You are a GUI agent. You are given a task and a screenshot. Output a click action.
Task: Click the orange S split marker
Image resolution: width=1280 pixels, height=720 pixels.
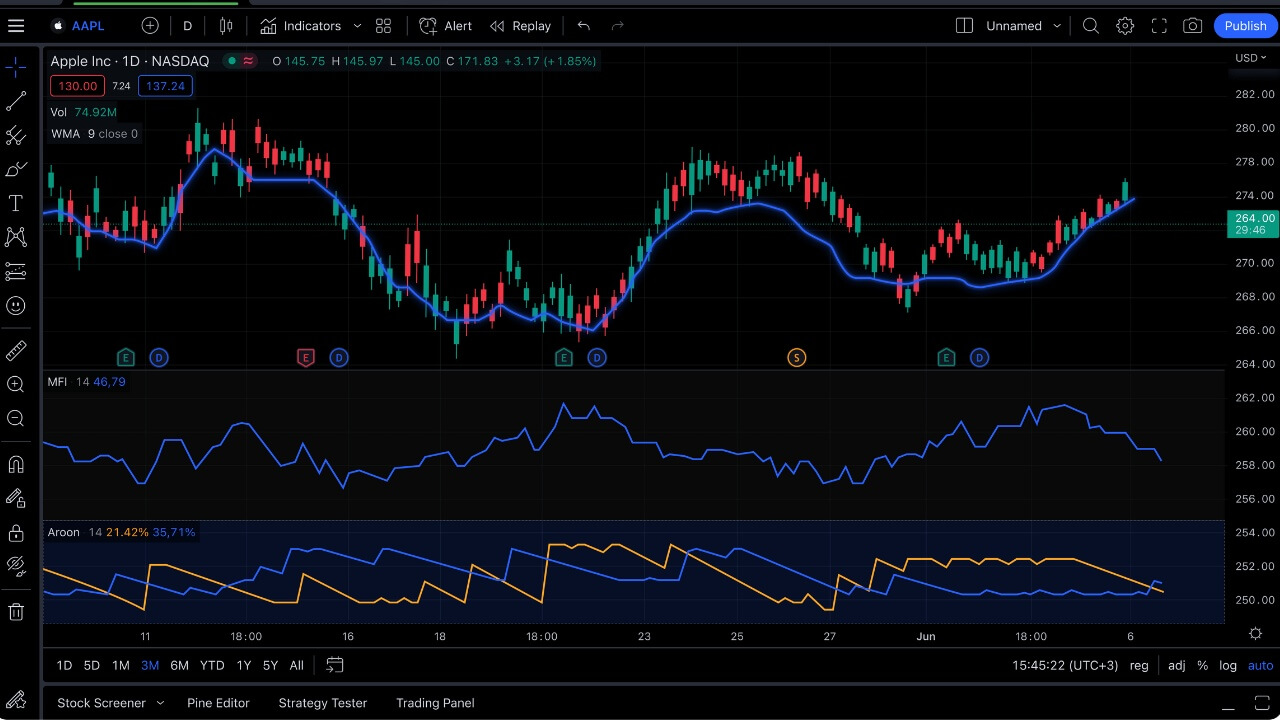click(797, 358)
